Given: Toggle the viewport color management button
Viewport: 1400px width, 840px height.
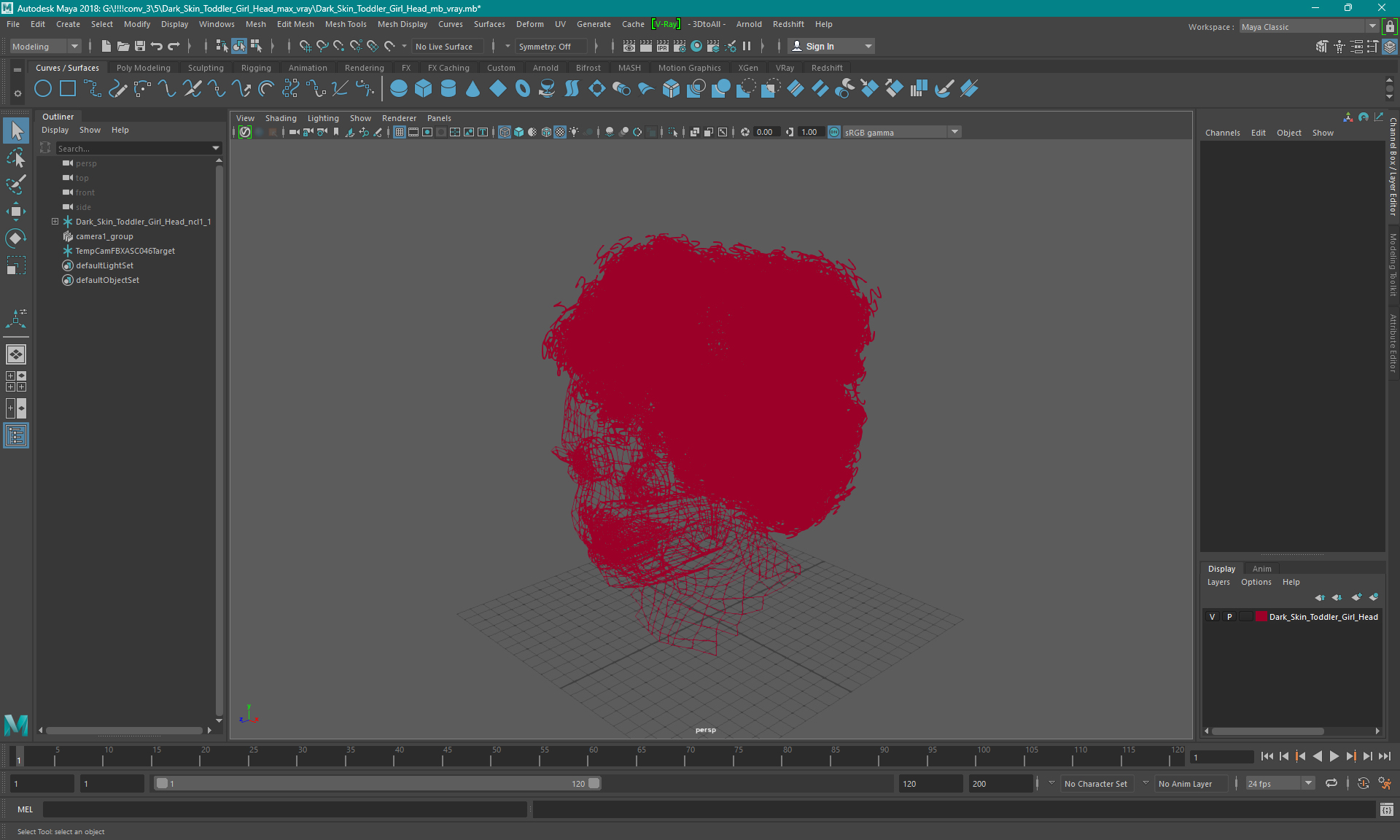Looking at the screenshot, I should pos(834,132).
